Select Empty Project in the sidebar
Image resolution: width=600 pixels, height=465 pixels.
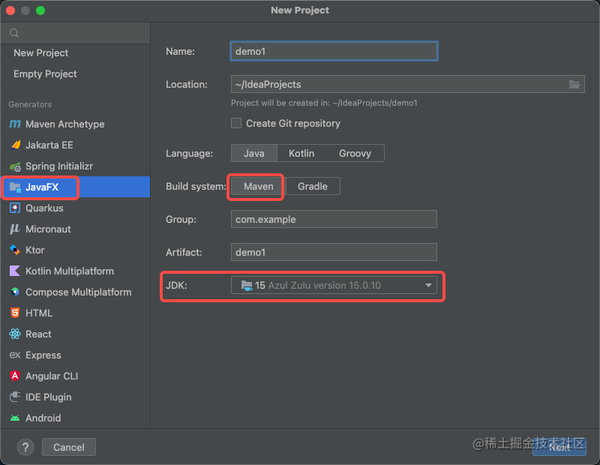click(45, 74)
